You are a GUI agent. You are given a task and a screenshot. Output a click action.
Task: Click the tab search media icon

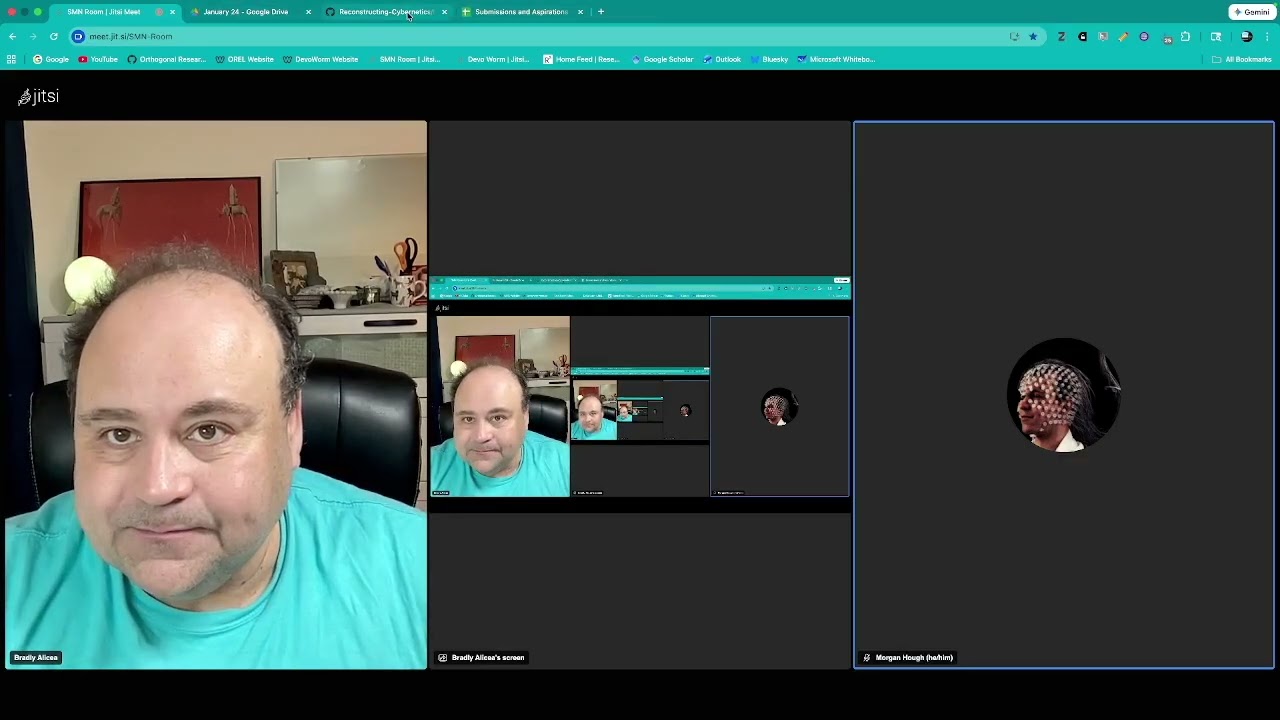point(1216,36)
